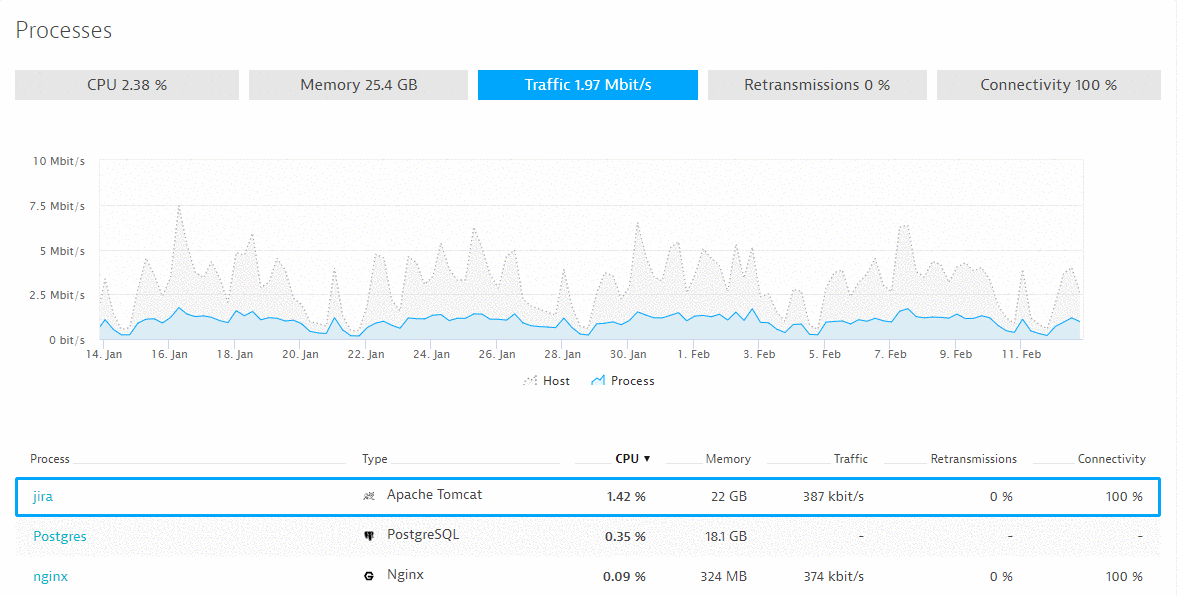Click the PostgreSQL elephant icon

point(369,535)
